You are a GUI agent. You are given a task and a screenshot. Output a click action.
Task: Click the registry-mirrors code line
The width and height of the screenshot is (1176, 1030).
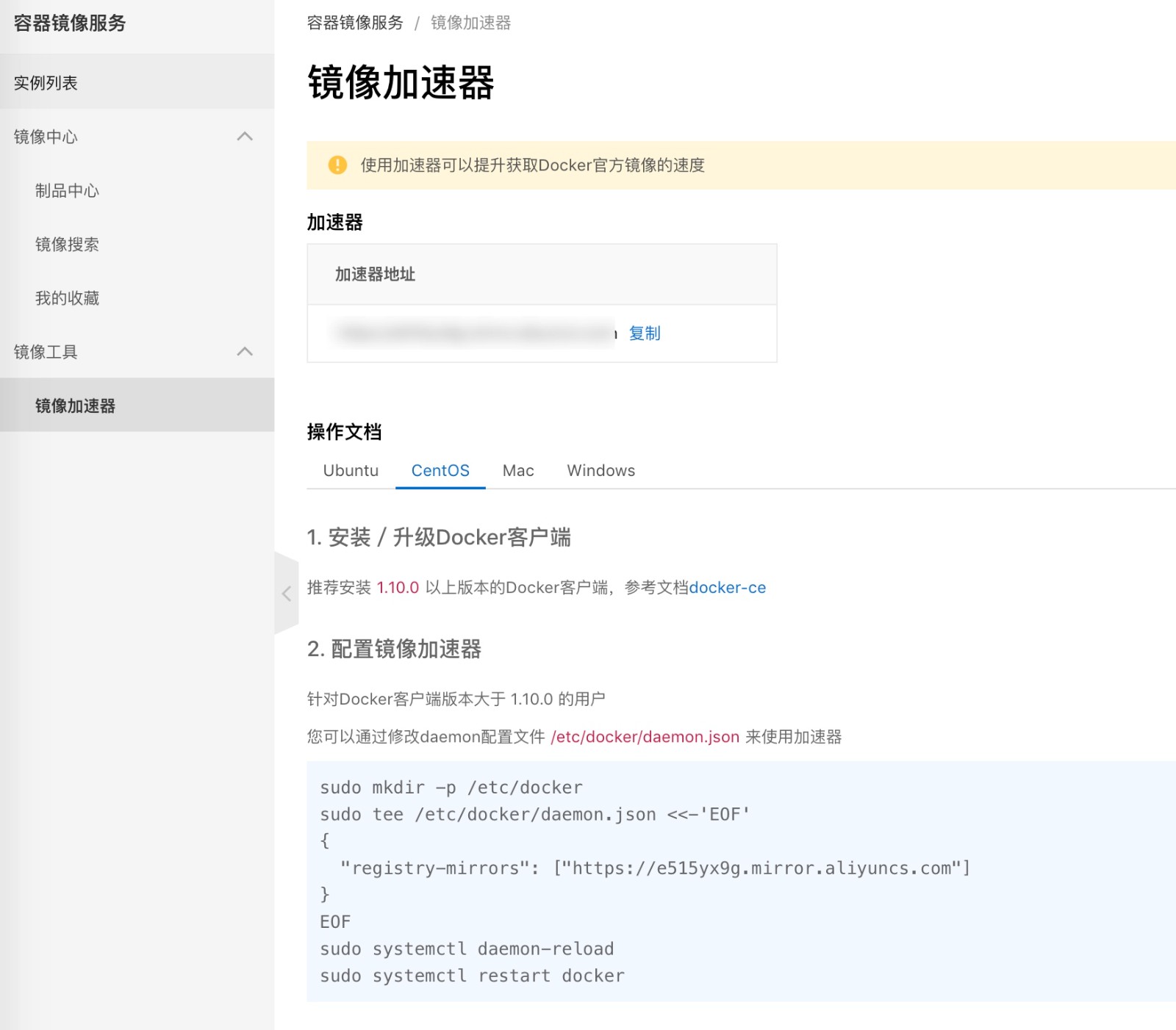coord(655,868)
